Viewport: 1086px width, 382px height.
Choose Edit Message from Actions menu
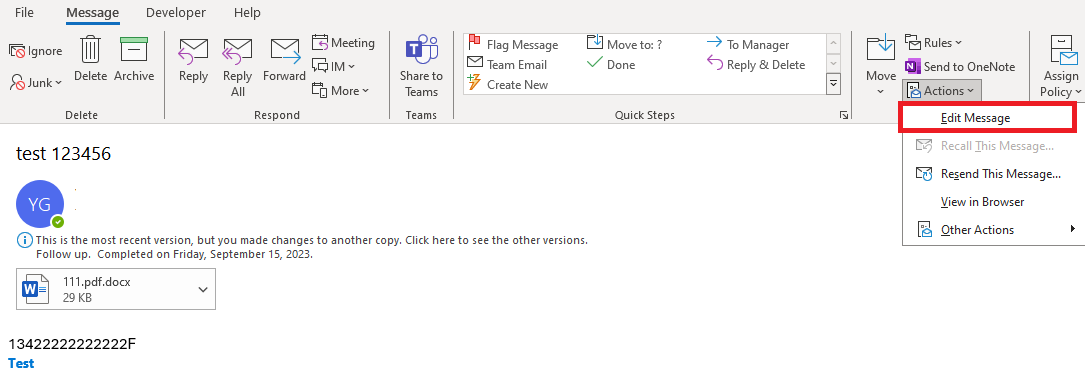(988, 118)
